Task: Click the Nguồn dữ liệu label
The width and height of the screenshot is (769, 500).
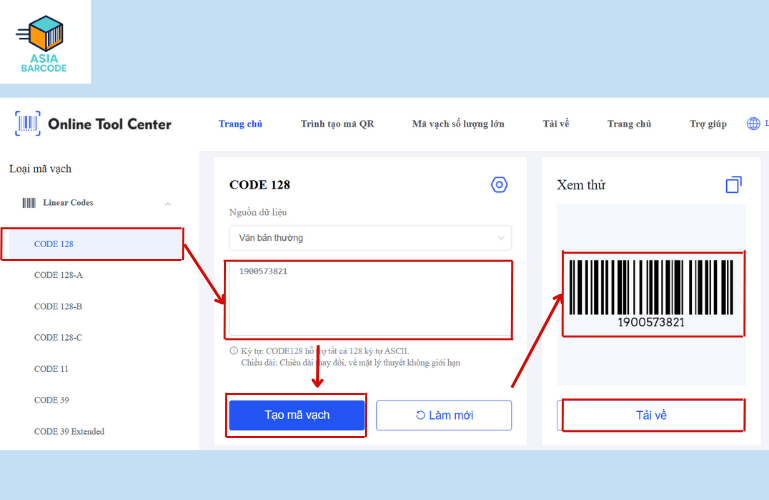Action: point(258,212)
